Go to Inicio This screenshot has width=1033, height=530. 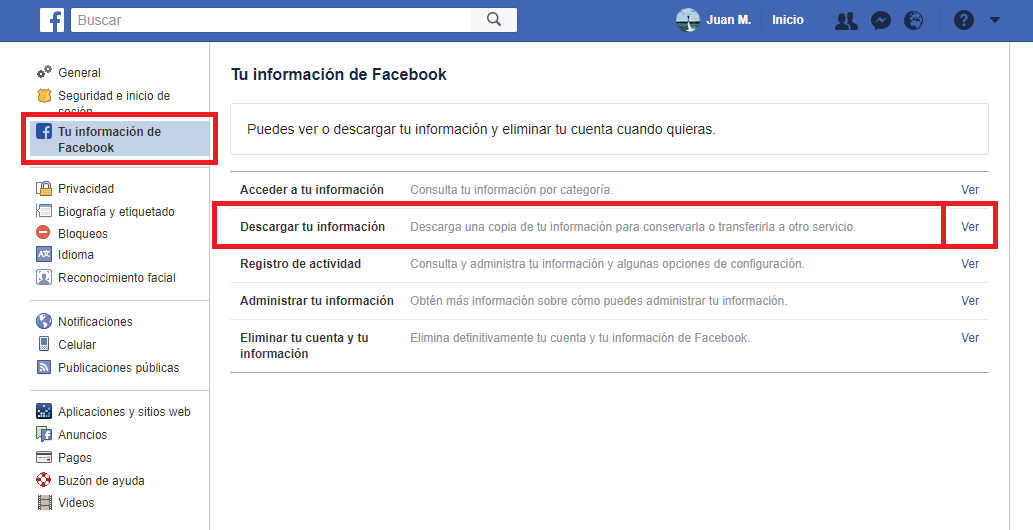(788, 20)
